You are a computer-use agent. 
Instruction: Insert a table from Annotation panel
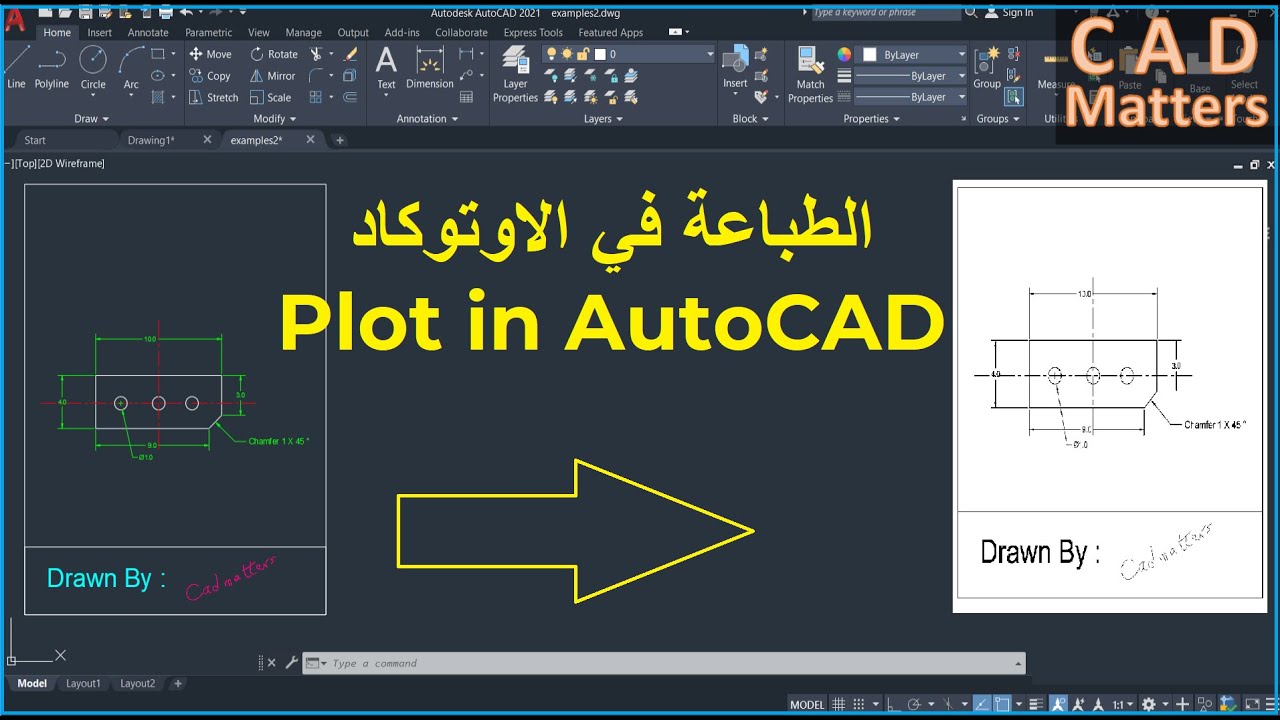point(466,97)
